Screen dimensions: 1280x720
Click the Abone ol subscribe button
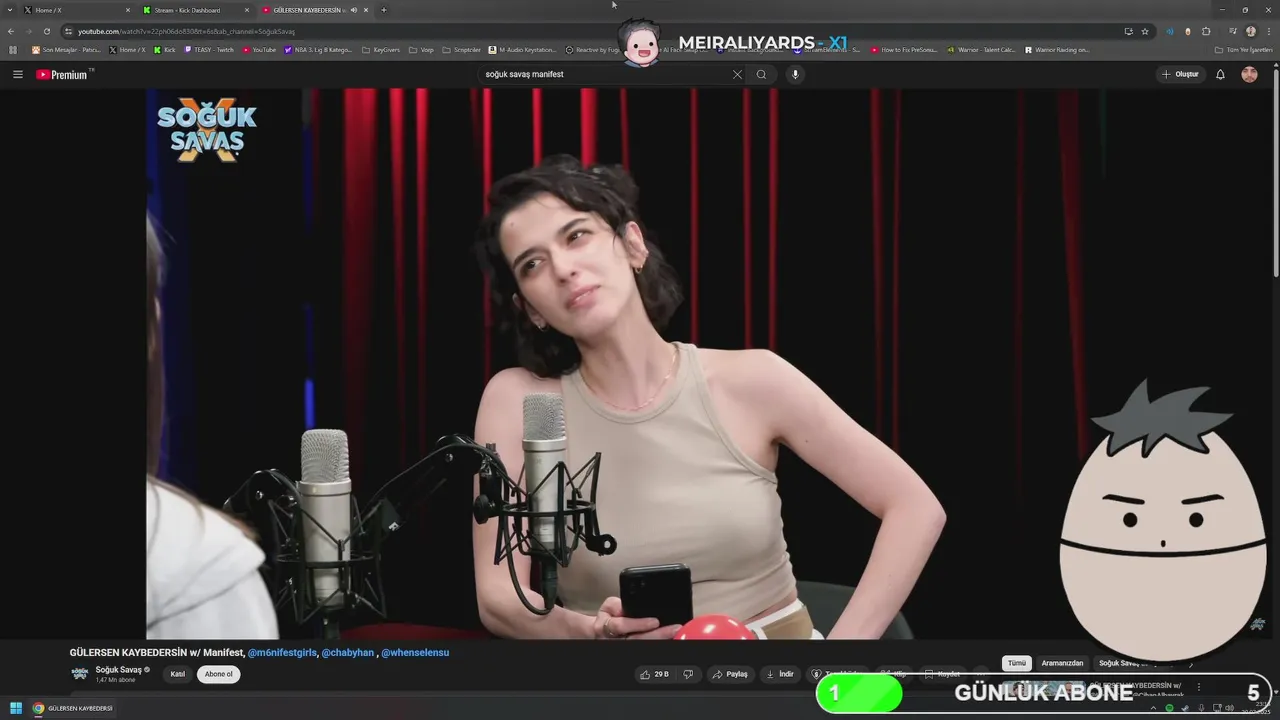pyautogui.click(x=219, y=674)
